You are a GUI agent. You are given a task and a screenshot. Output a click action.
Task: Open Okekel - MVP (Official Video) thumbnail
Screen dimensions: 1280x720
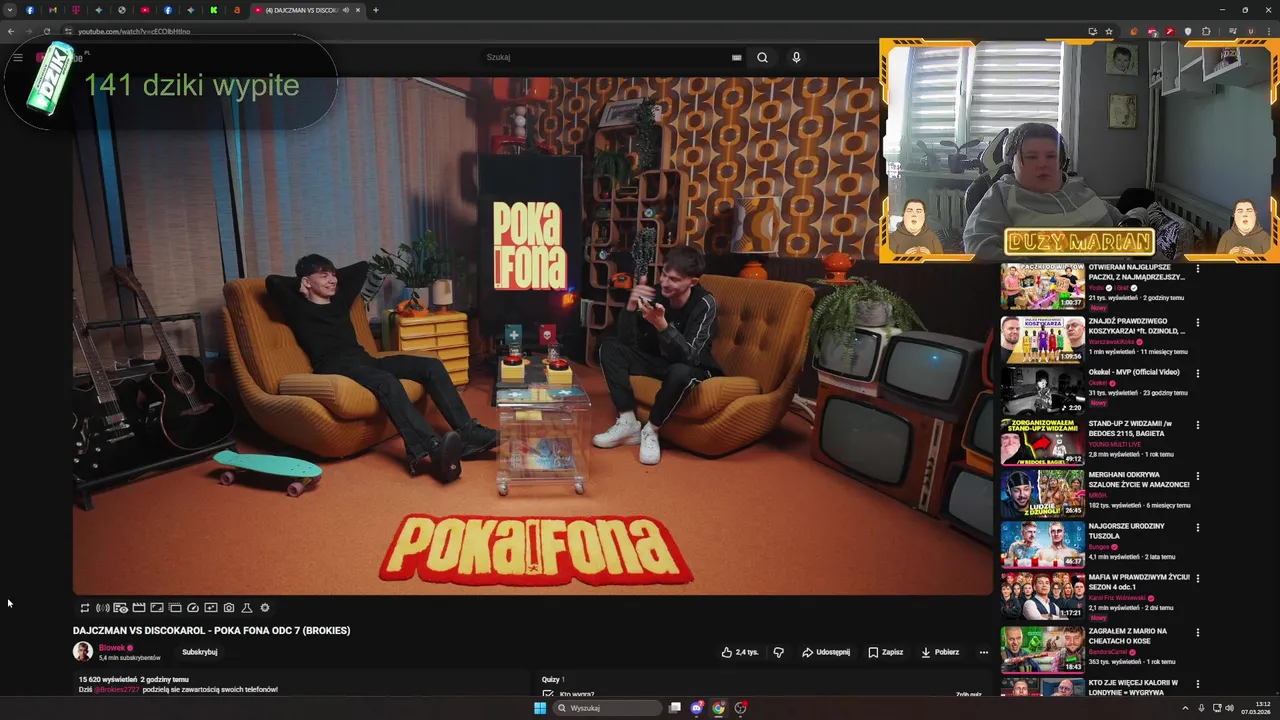click(x=1042, y=390)
